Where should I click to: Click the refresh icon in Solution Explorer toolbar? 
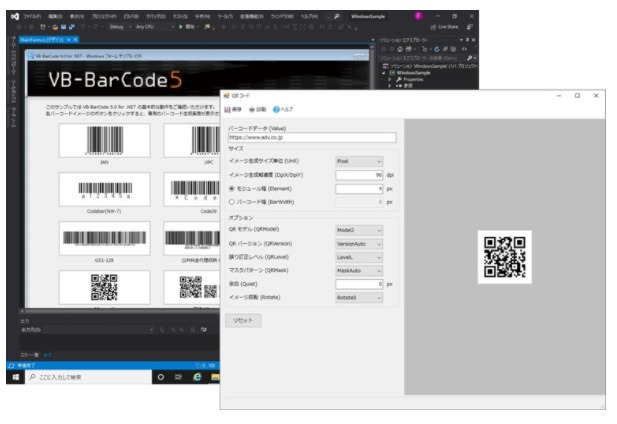(x=437, y=49)
